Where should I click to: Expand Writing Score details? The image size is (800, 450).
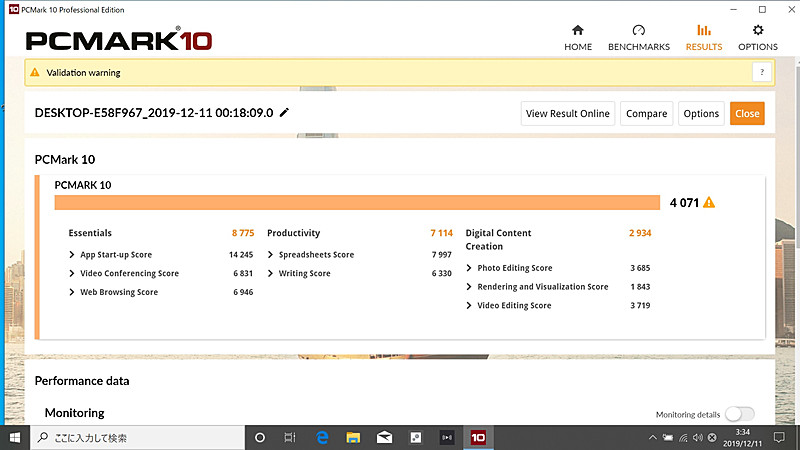pos(270,273)
